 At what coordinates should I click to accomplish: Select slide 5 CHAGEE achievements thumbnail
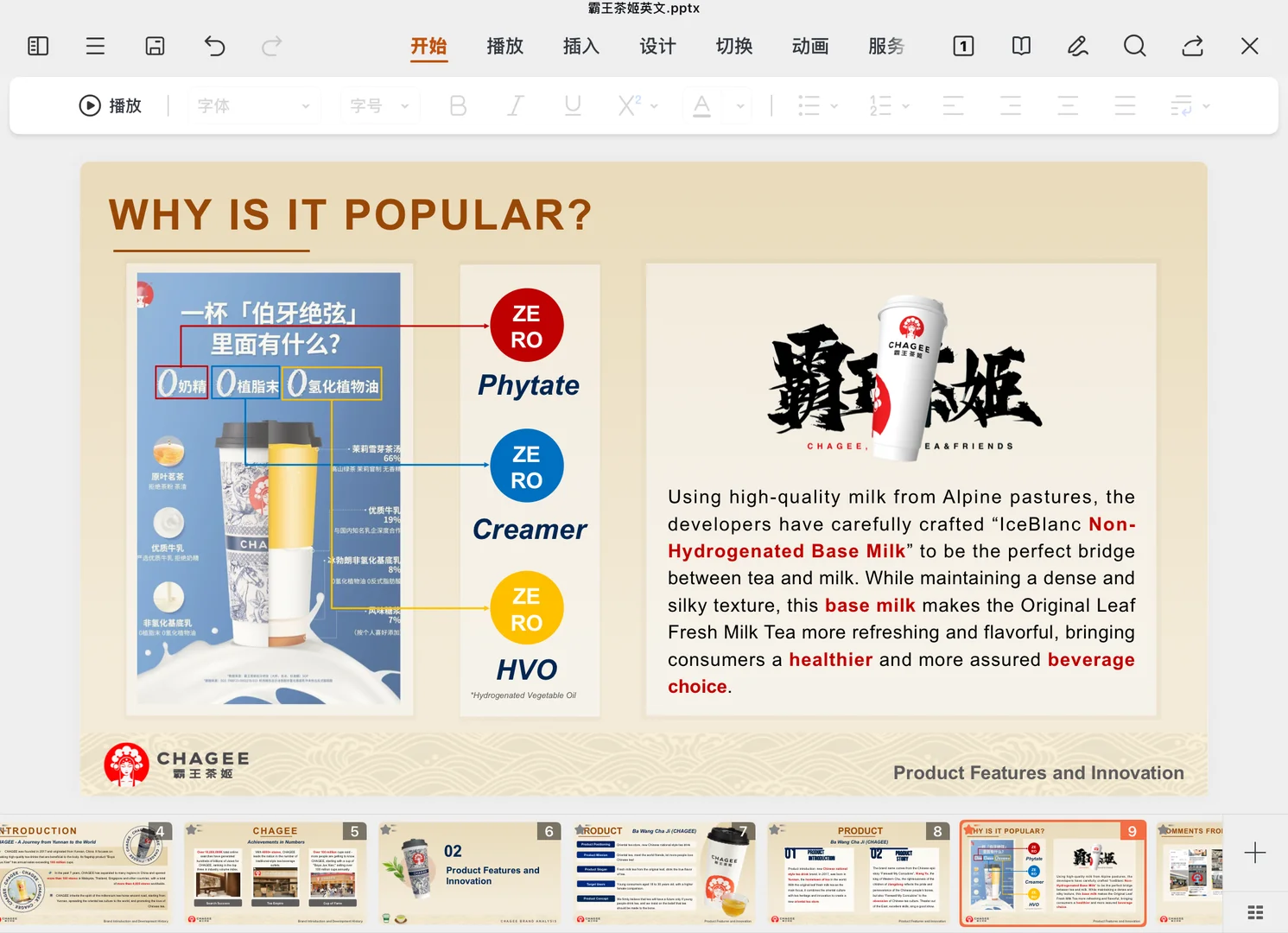275,873
